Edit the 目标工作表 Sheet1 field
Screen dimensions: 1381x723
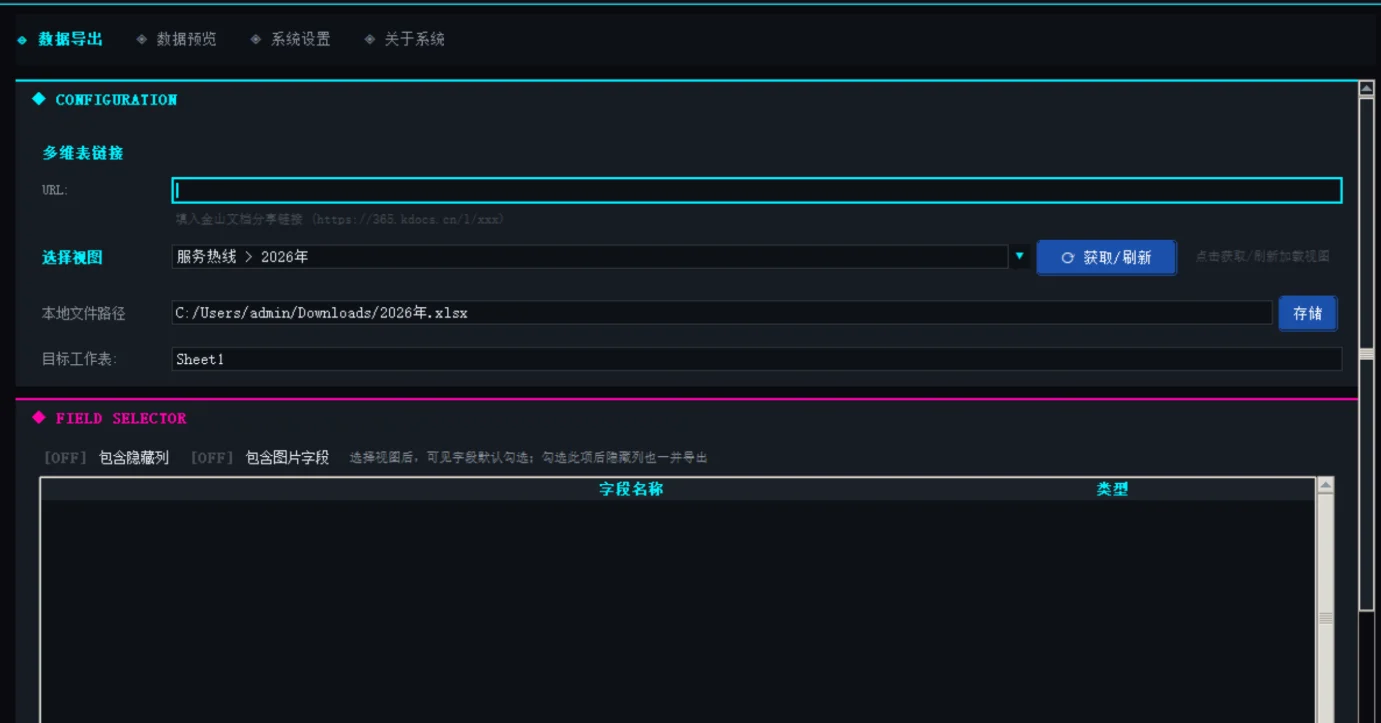757,359
